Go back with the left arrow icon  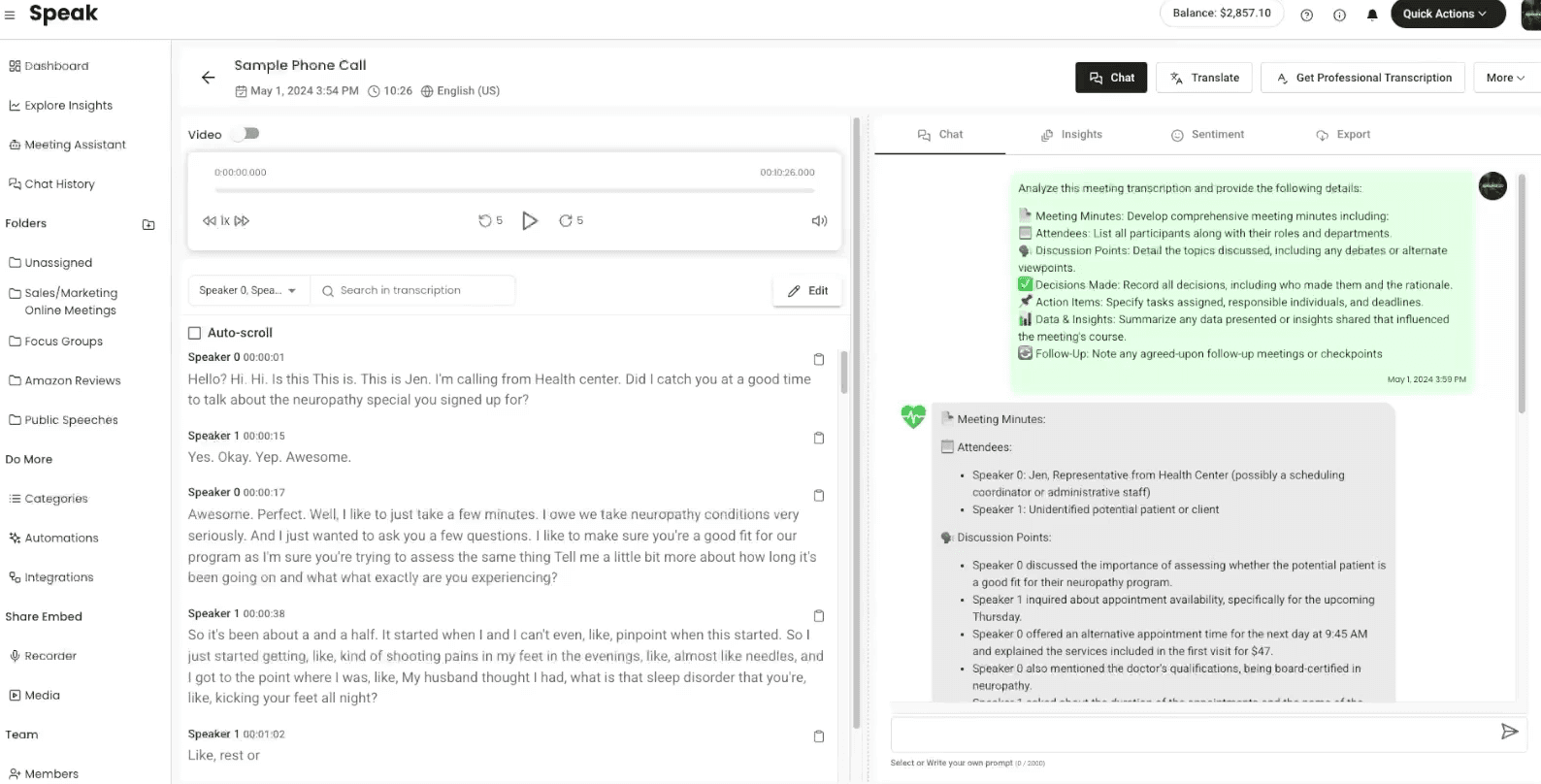208,78
